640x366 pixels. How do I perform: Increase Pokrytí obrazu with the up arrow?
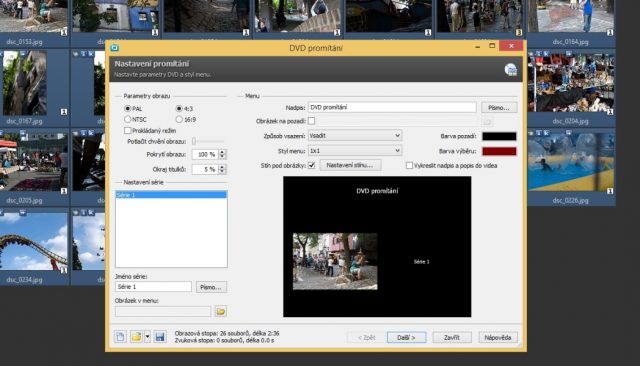pos(222,152)
